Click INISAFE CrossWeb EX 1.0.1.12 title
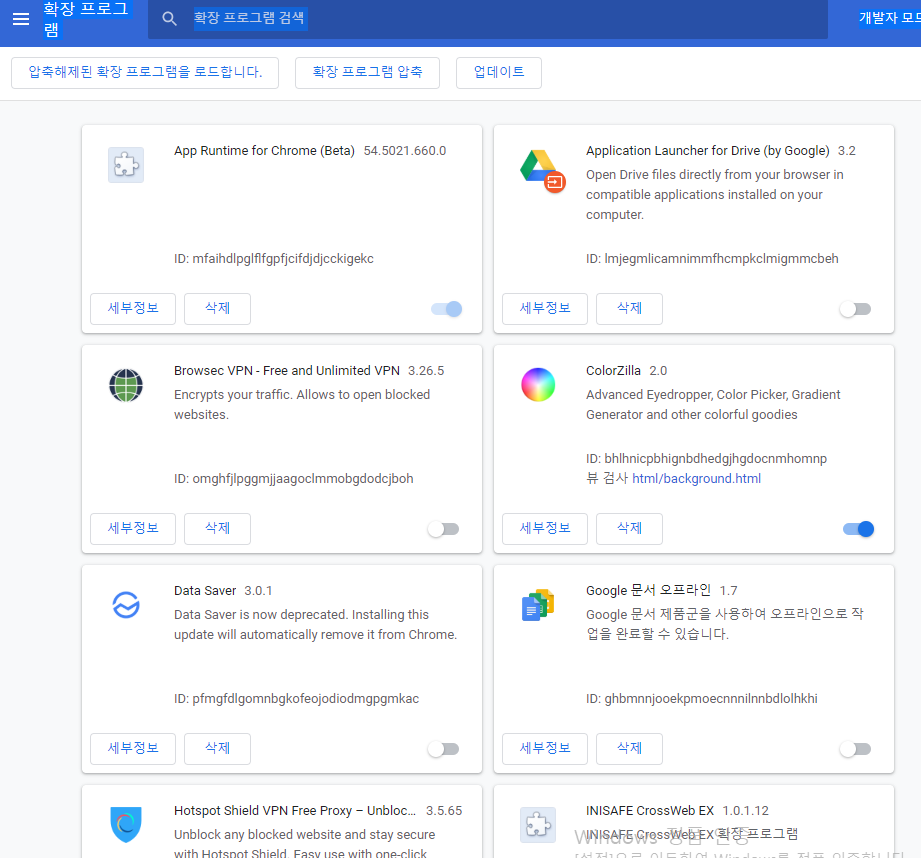Screen dimensions: 921x858 coord(677,810)
